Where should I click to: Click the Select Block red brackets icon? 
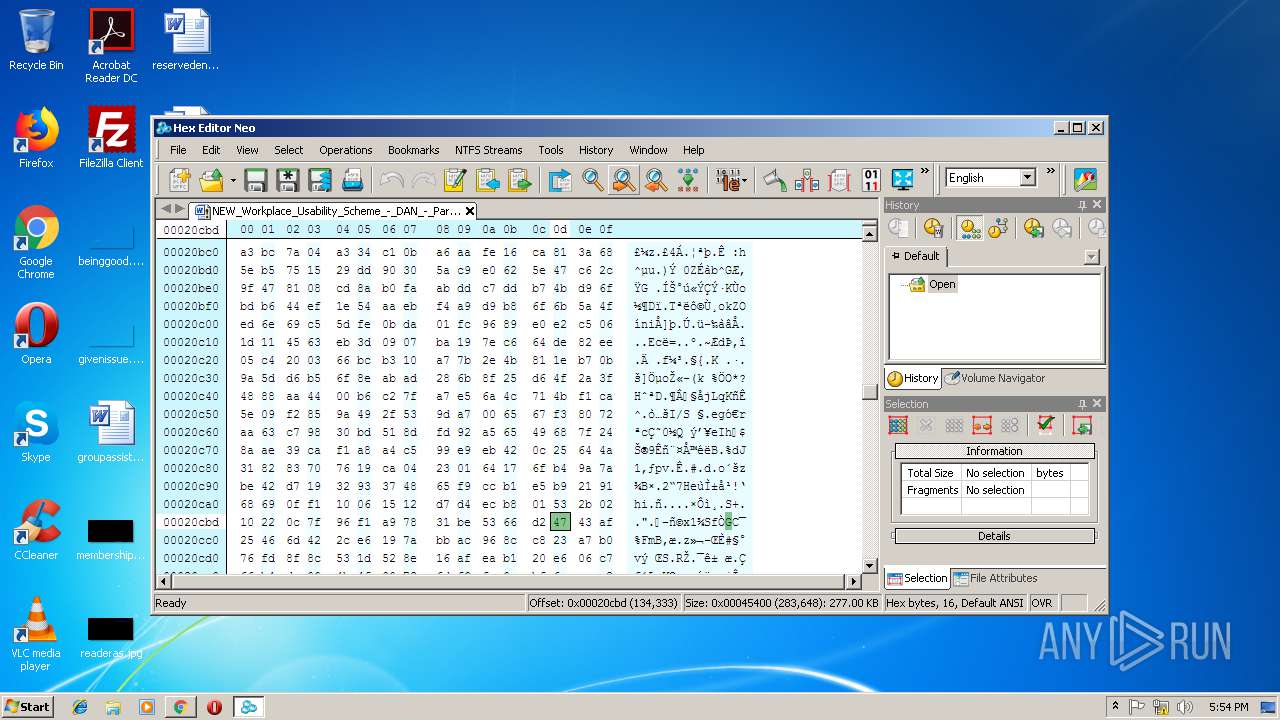click(838, 180)
